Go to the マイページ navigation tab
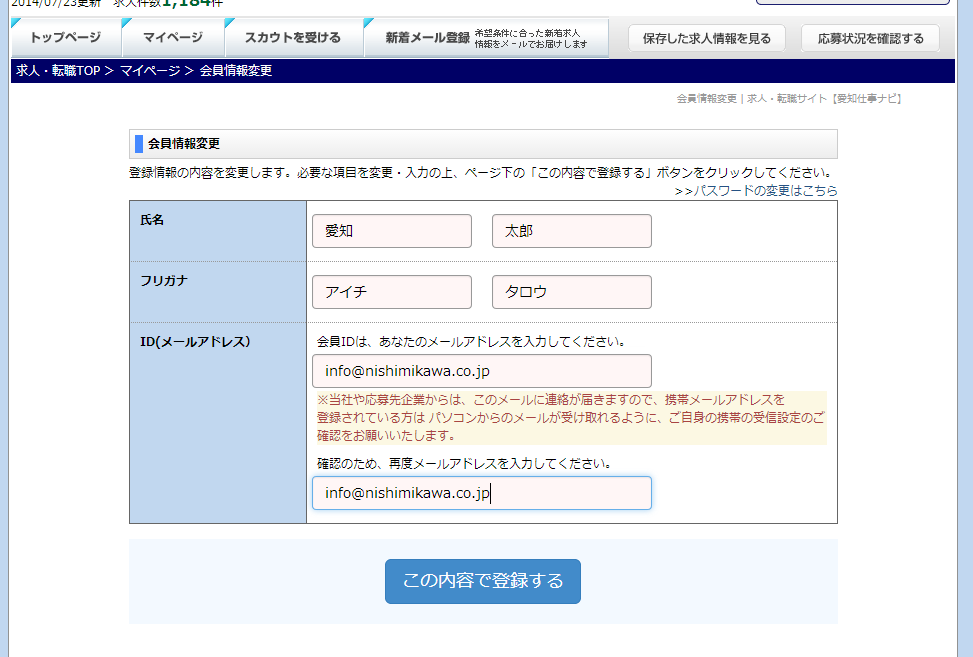This screenshot has width=973, height=657. point(172,38)
